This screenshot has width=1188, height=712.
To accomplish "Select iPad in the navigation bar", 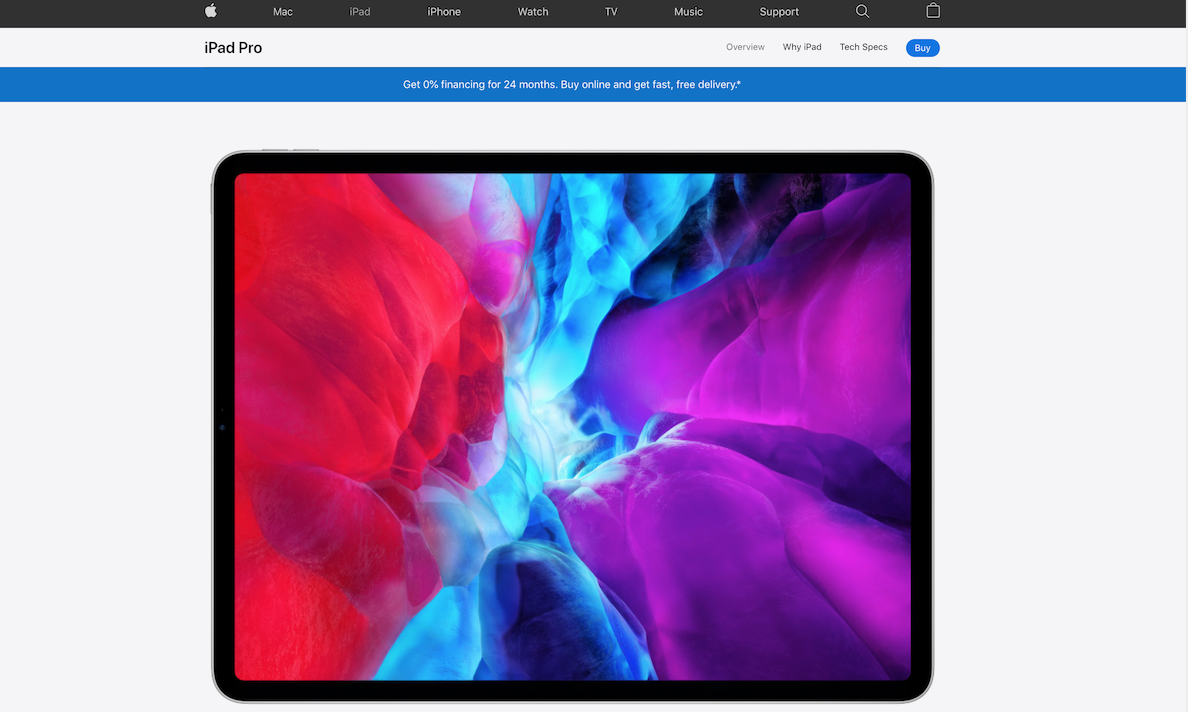I will (x=360, y=12).
